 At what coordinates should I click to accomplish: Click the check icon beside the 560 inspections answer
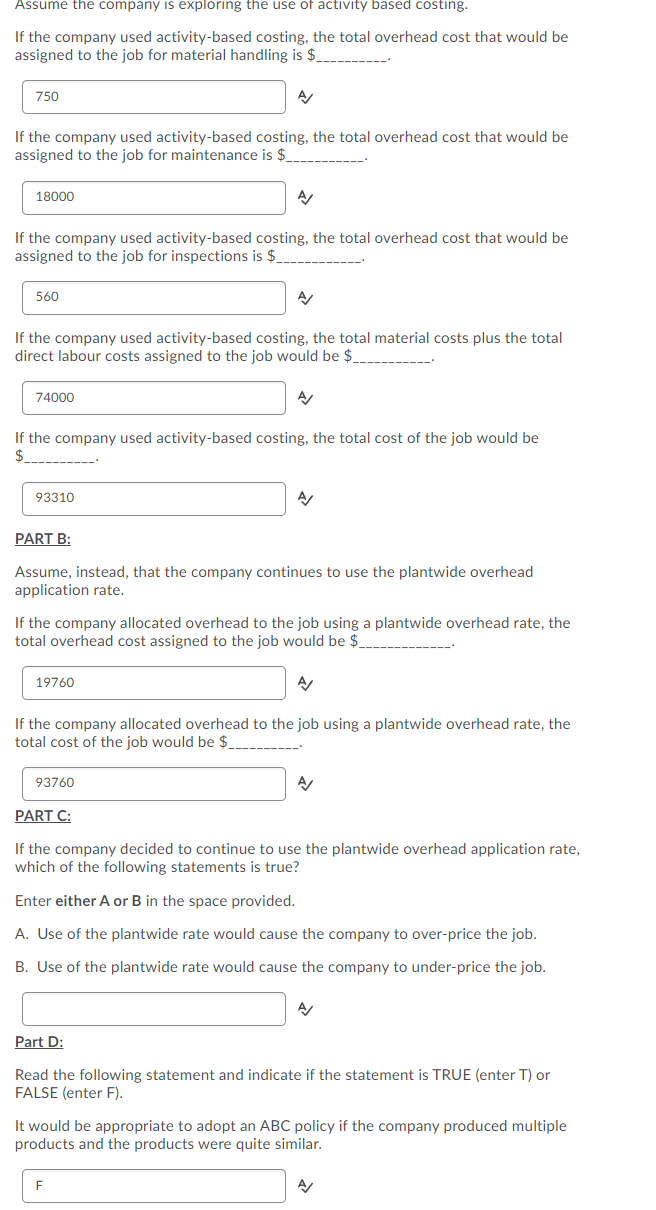click(305, 297)
